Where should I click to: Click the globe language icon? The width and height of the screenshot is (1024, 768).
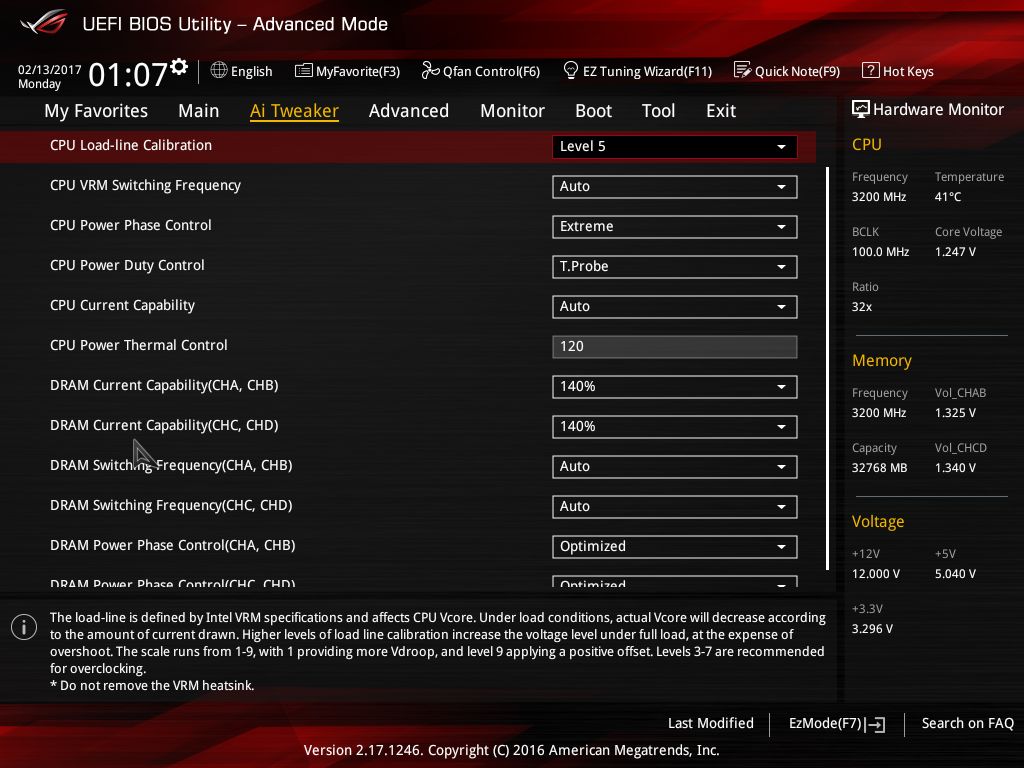[x=219, y=70]
